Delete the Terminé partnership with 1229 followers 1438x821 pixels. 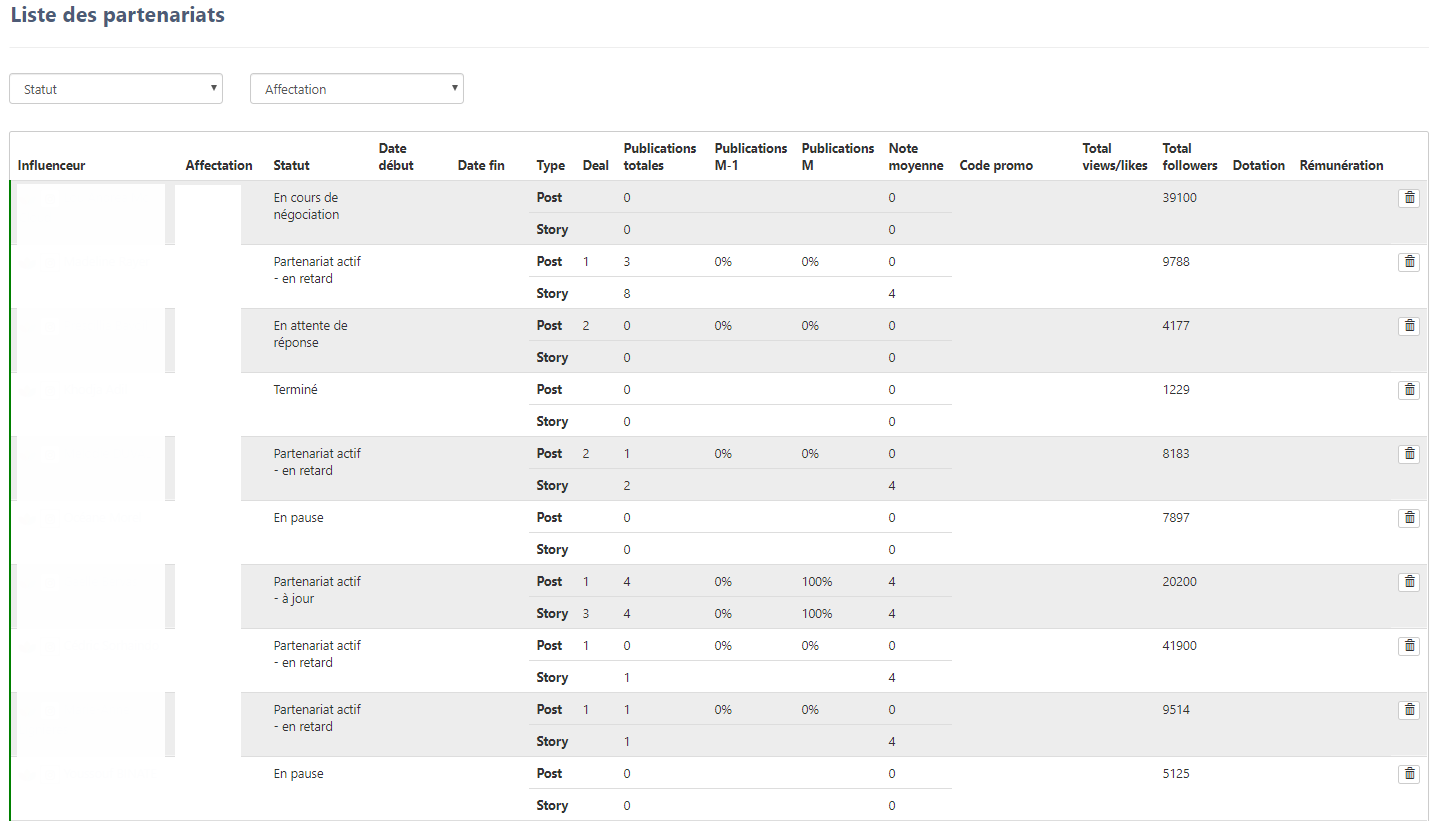[x=1409, y=390]
